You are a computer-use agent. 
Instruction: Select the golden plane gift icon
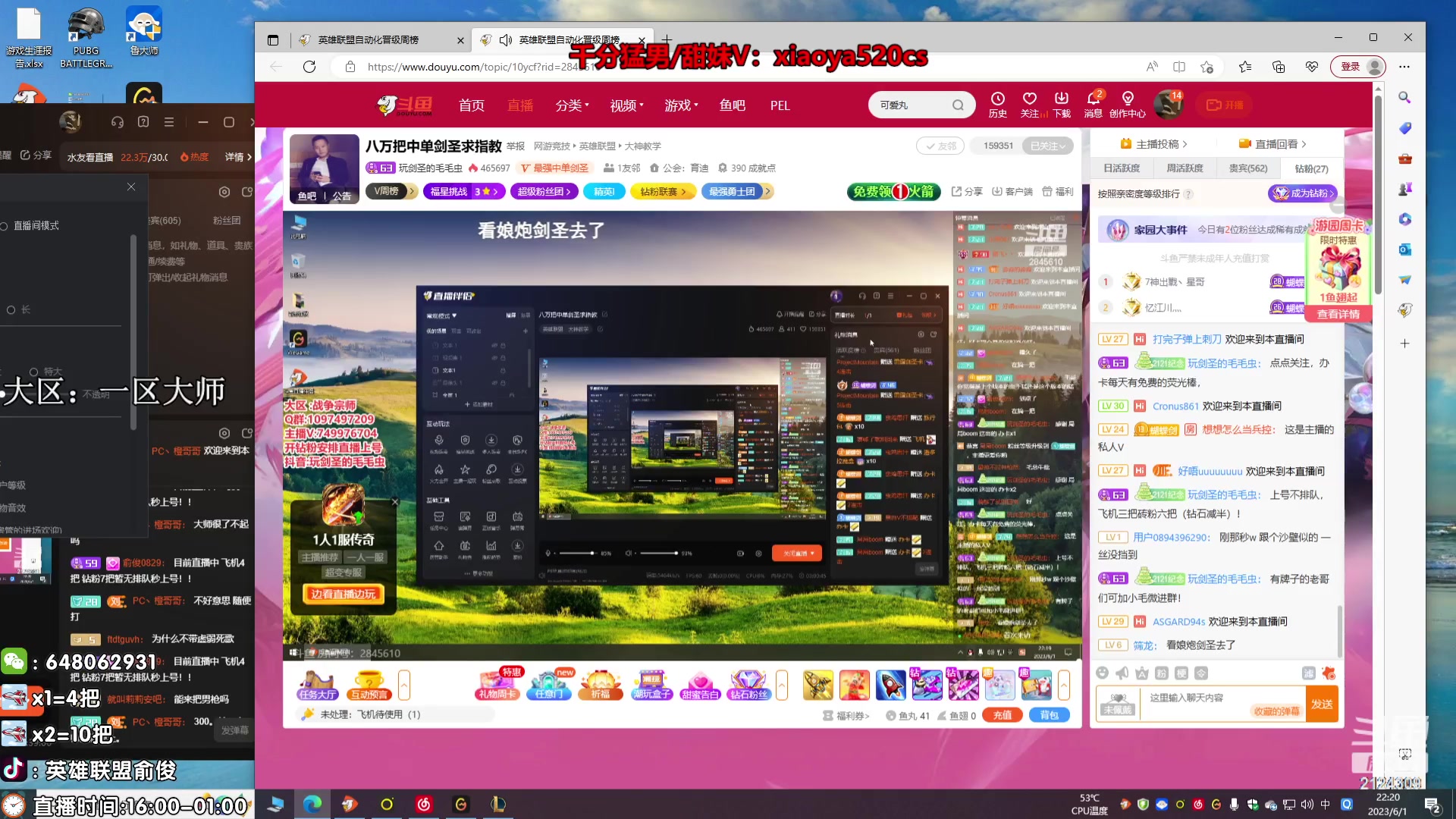[817, 686]
